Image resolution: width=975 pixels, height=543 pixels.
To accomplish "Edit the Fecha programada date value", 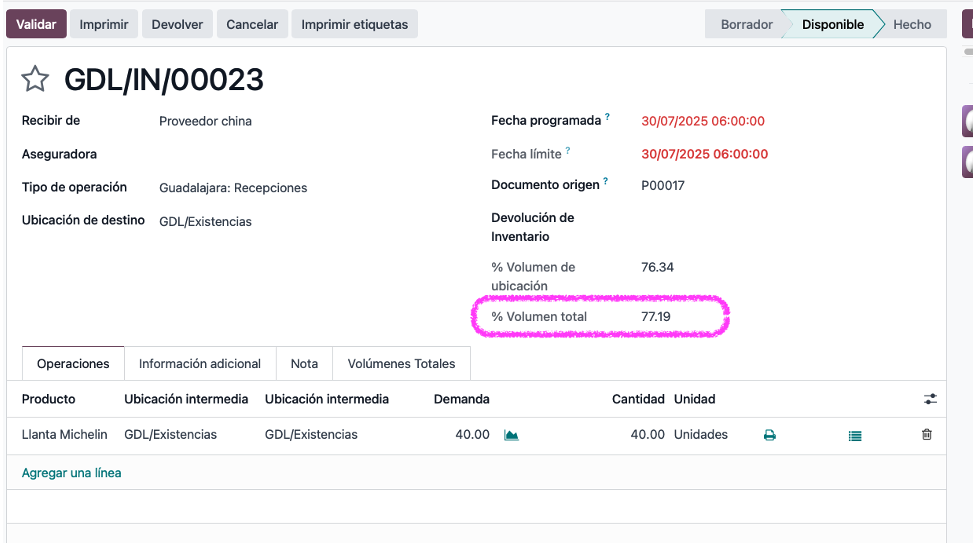I will pyautogui.click(x=703, y=121).
